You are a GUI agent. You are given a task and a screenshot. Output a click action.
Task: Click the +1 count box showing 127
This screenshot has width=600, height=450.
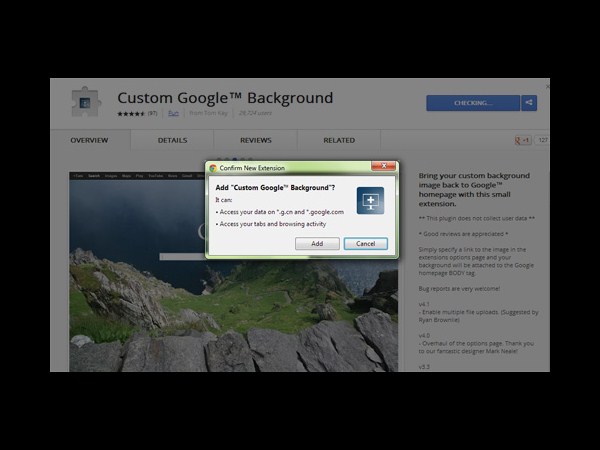(x=542, y=140)
